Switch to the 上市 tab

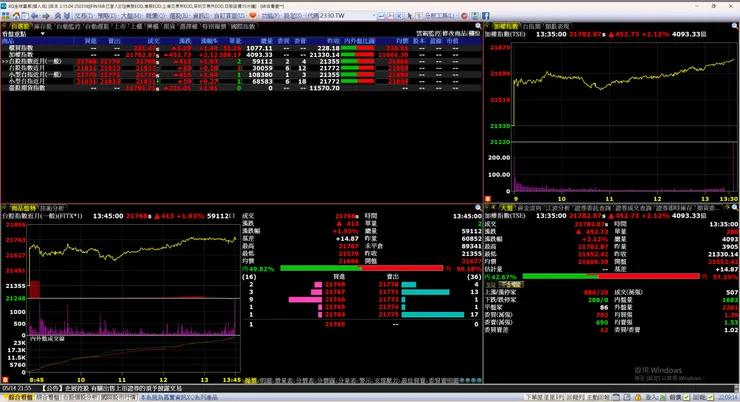pos(120,26)
